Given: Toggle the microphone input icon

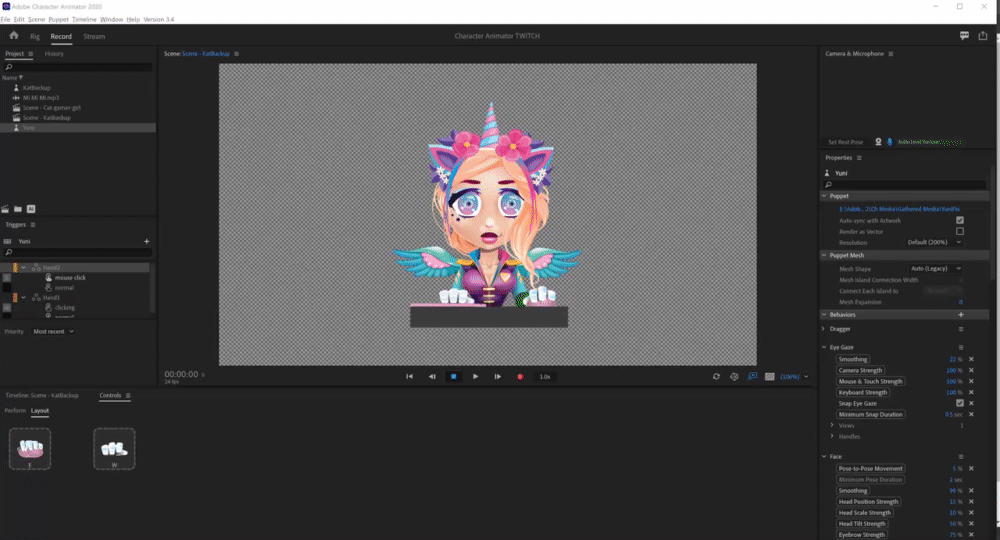Looking at the screenshot, I should tap(890, 142).
